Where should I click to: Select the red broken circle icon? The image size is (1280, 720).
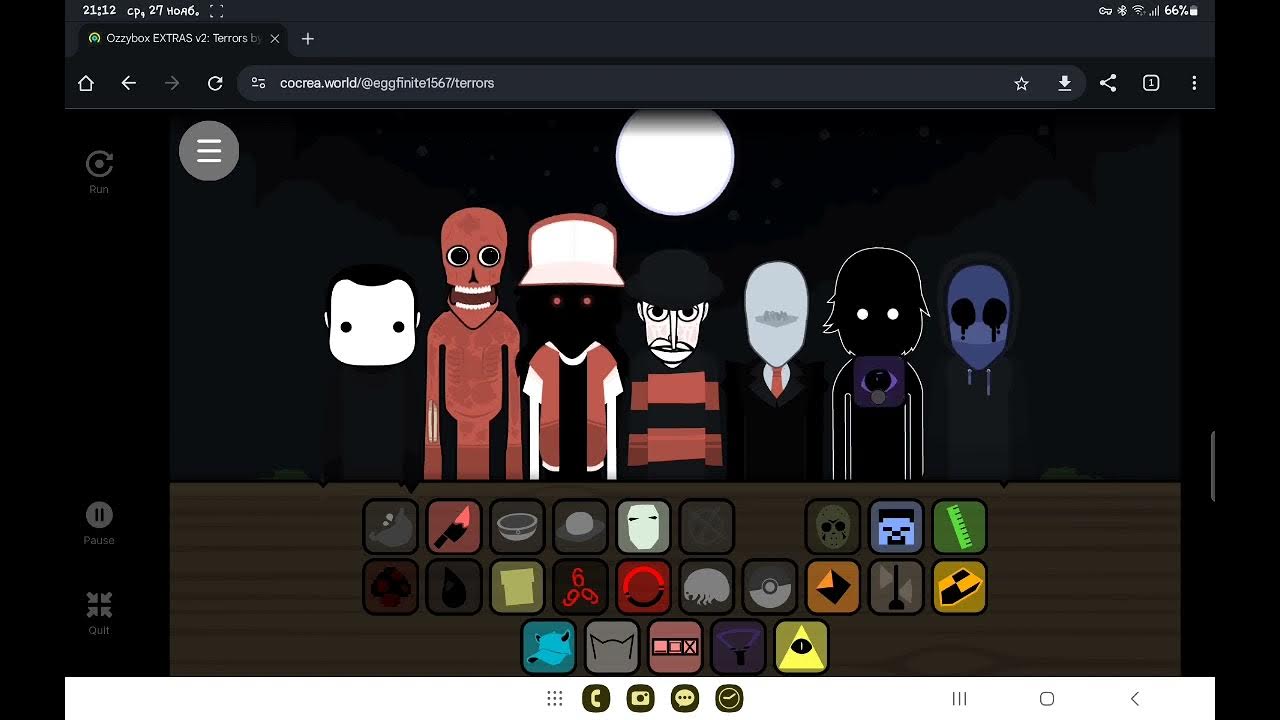643,587
